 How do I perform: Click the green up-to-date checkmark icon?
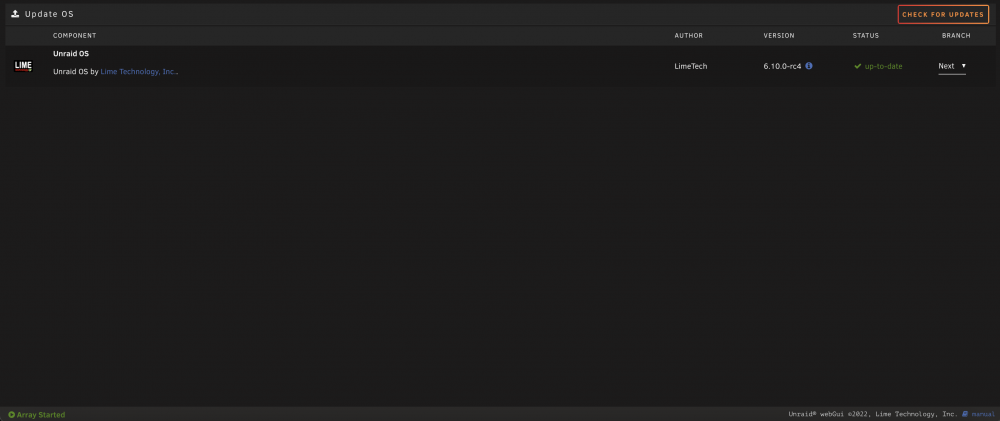858,66
